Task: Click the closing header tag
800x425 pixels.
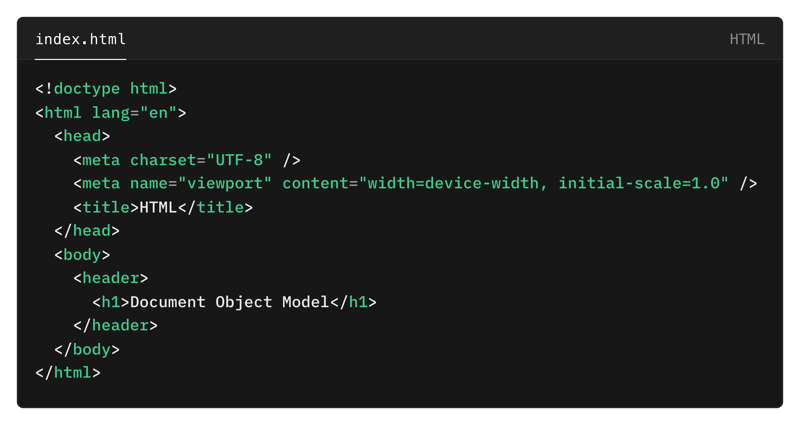Action: 115,326
